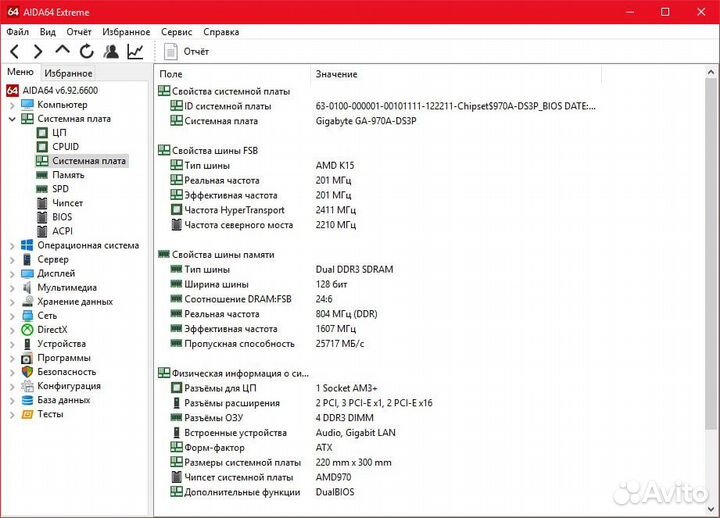Screen dimensions: 720x518
Task: Expand the Операционная система node
Action: (12, 246)
